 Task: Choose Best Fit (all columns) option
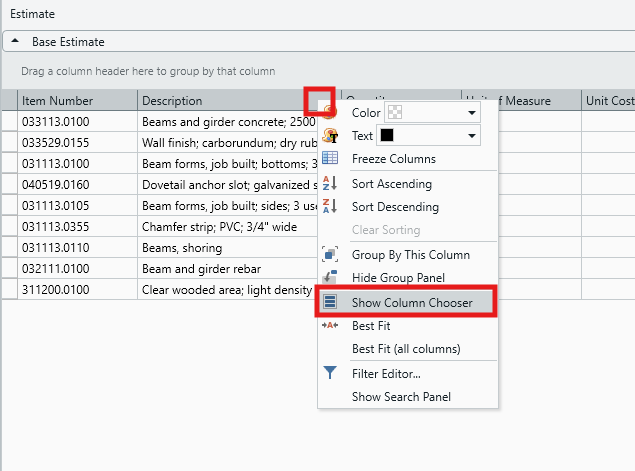click(406, 349)
